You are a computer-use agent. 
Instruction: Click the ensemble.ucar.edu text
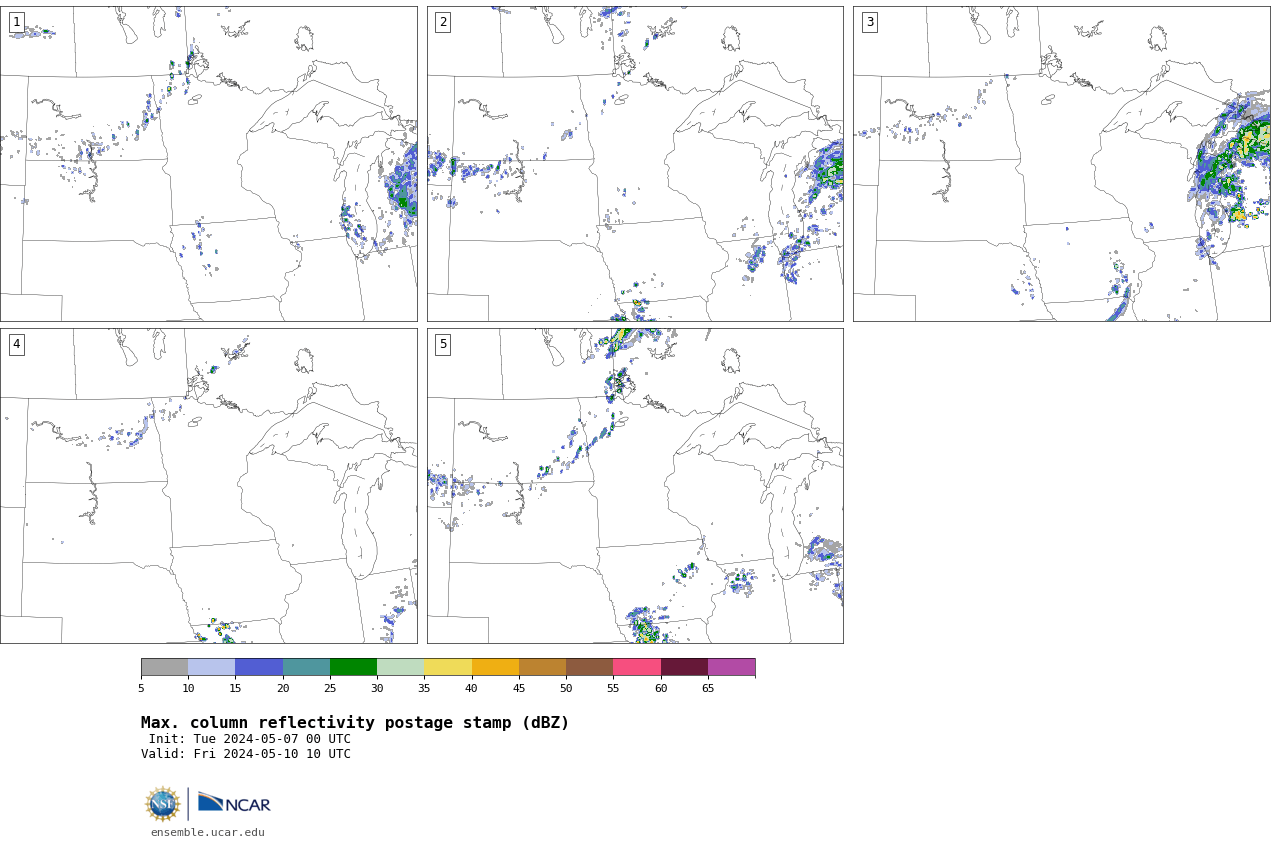click(208, 832)
